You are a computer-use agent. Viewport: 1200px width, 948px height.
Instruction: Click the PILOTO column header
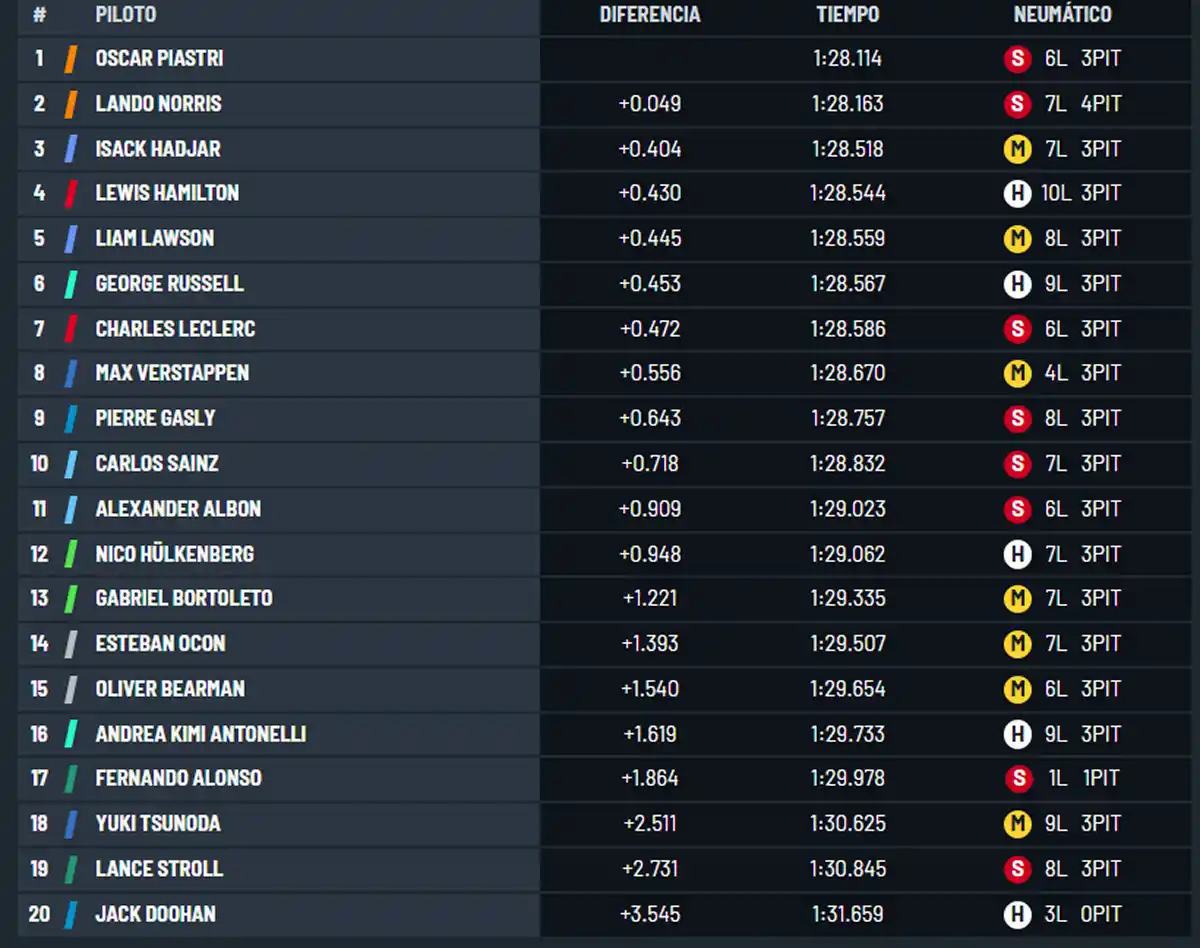pos(125,15)
